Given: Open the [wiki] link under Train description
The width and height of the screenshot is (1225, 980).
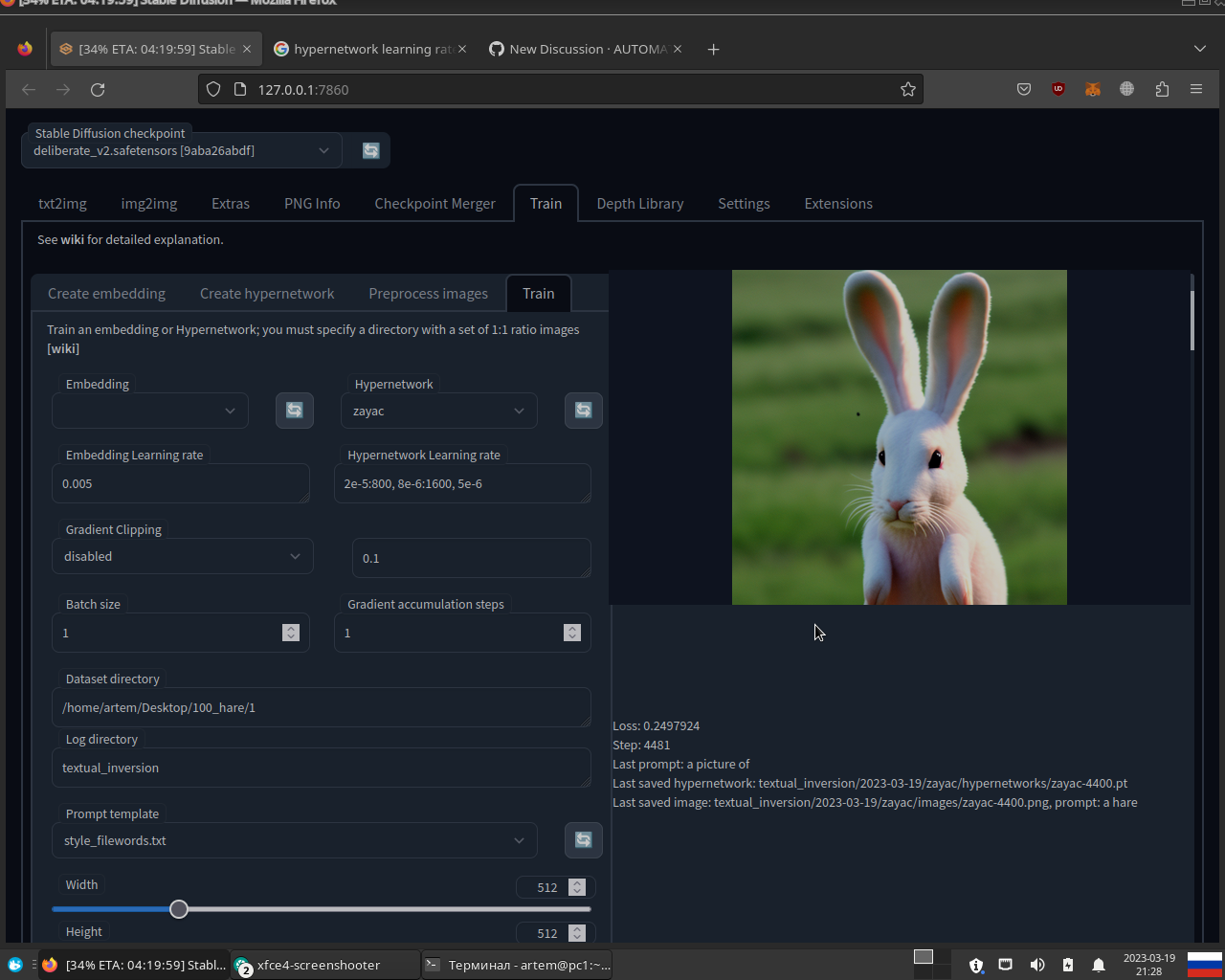Looking at the screenshot, I should point(63,348).
